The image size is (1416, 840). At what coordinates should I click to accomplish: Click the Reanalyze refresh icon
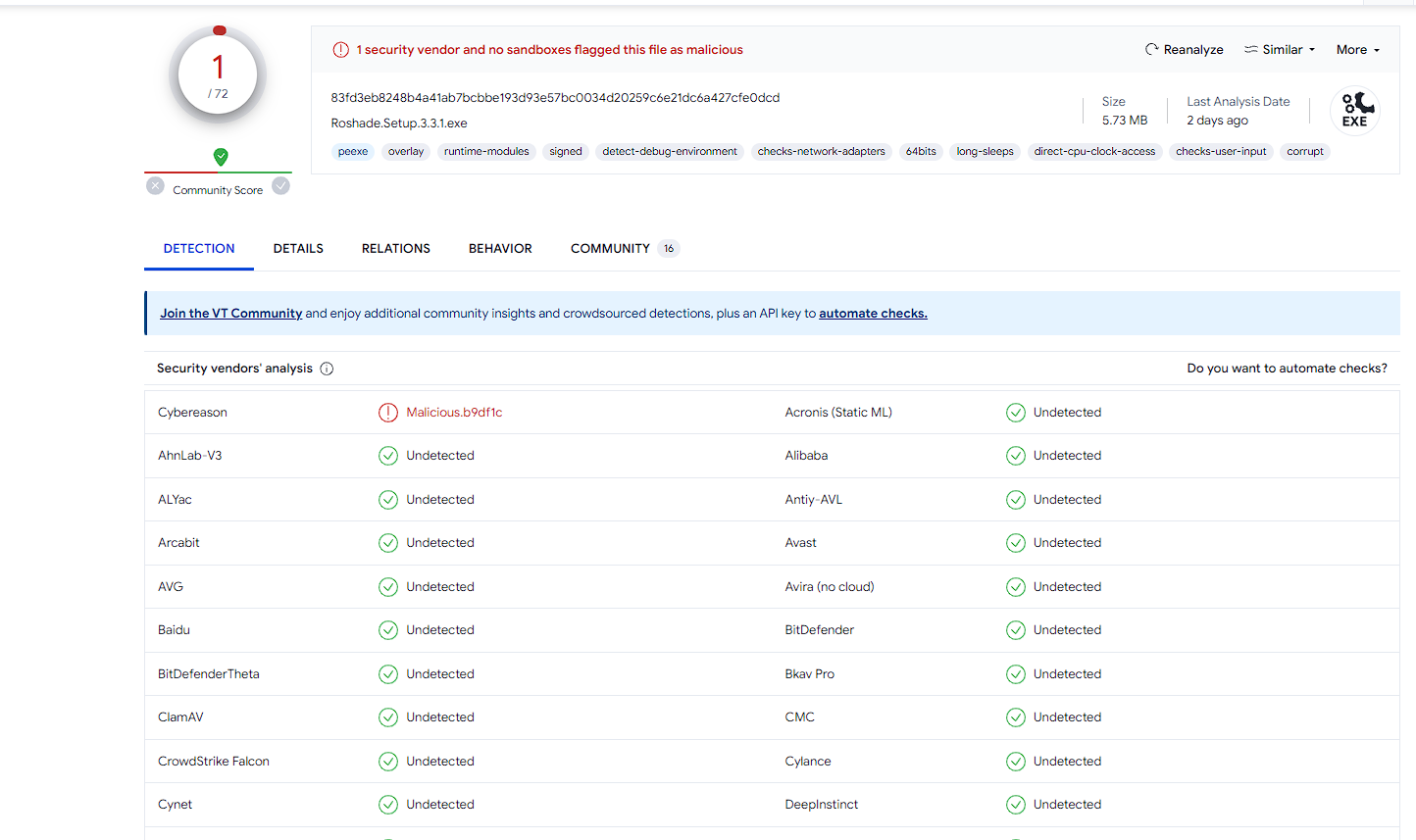pyautogui.click(x=1152, y=49)
